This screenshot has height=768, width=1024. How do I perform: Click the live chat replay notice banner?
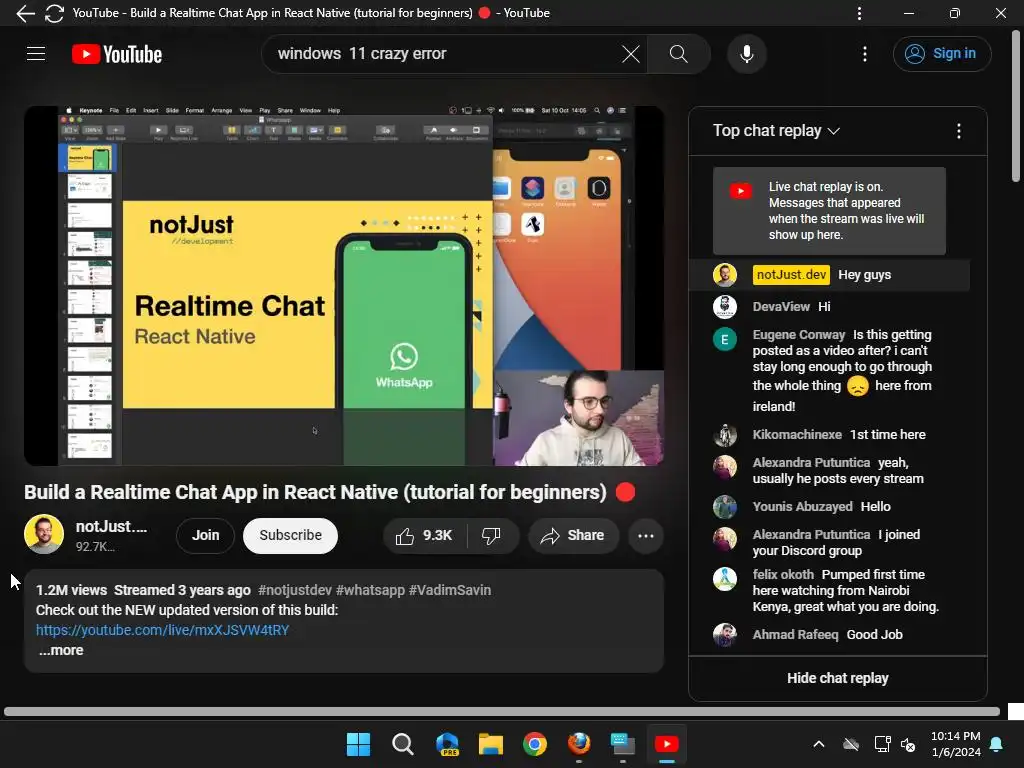[x=829, y=211]
